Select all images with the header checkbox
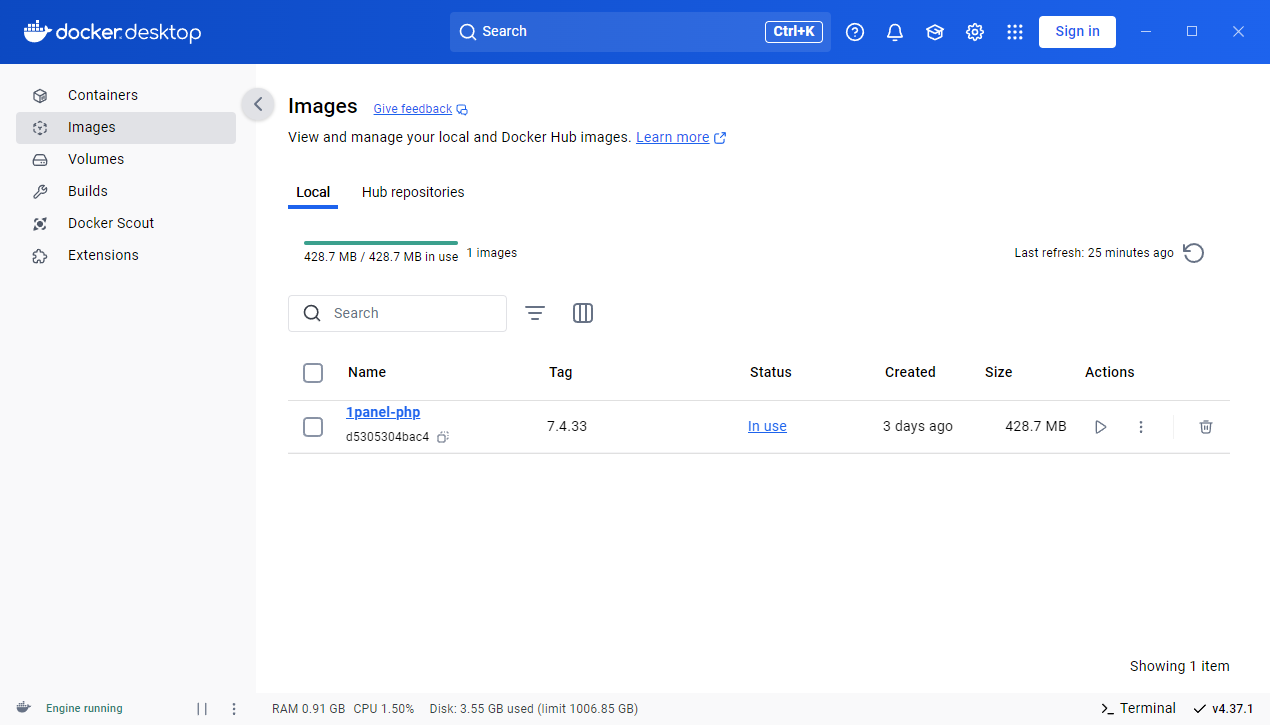This screenshot has width=1270, height=725. (x=313, y=373)
